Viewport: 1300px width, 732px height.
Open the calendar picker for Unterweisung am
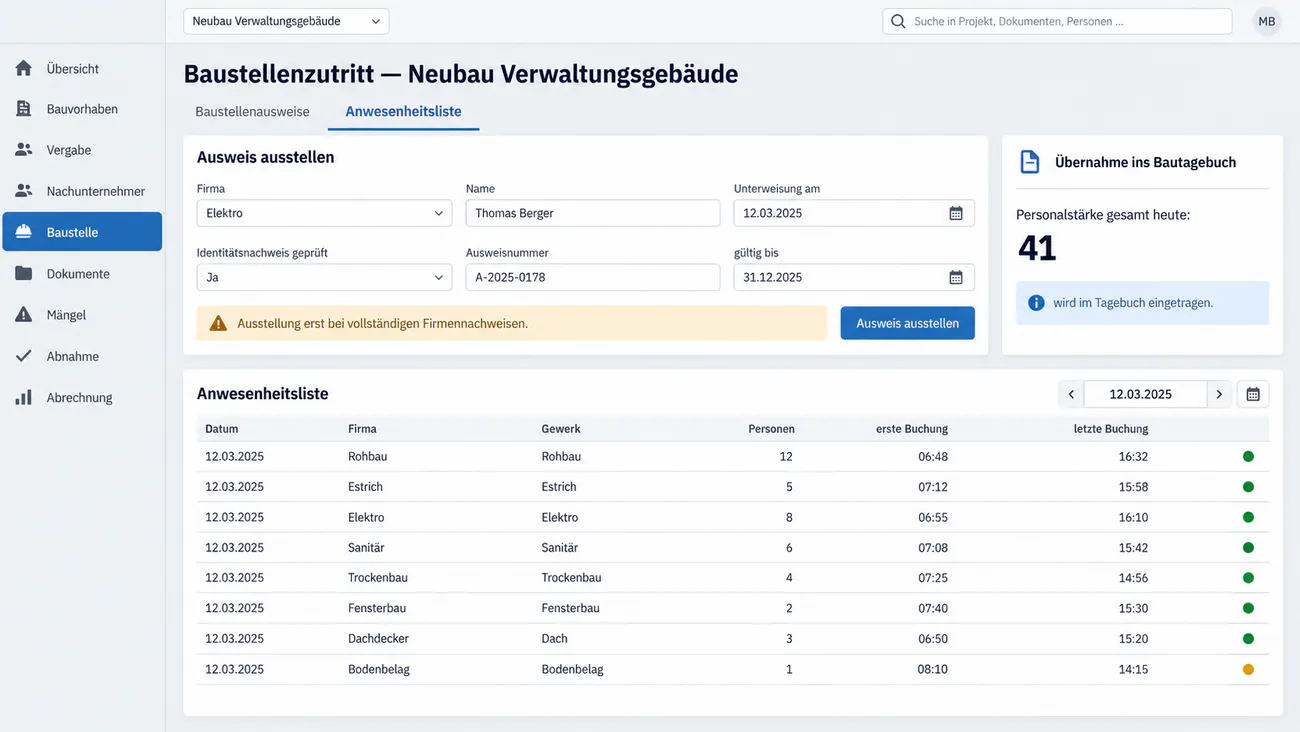point(956,213)
